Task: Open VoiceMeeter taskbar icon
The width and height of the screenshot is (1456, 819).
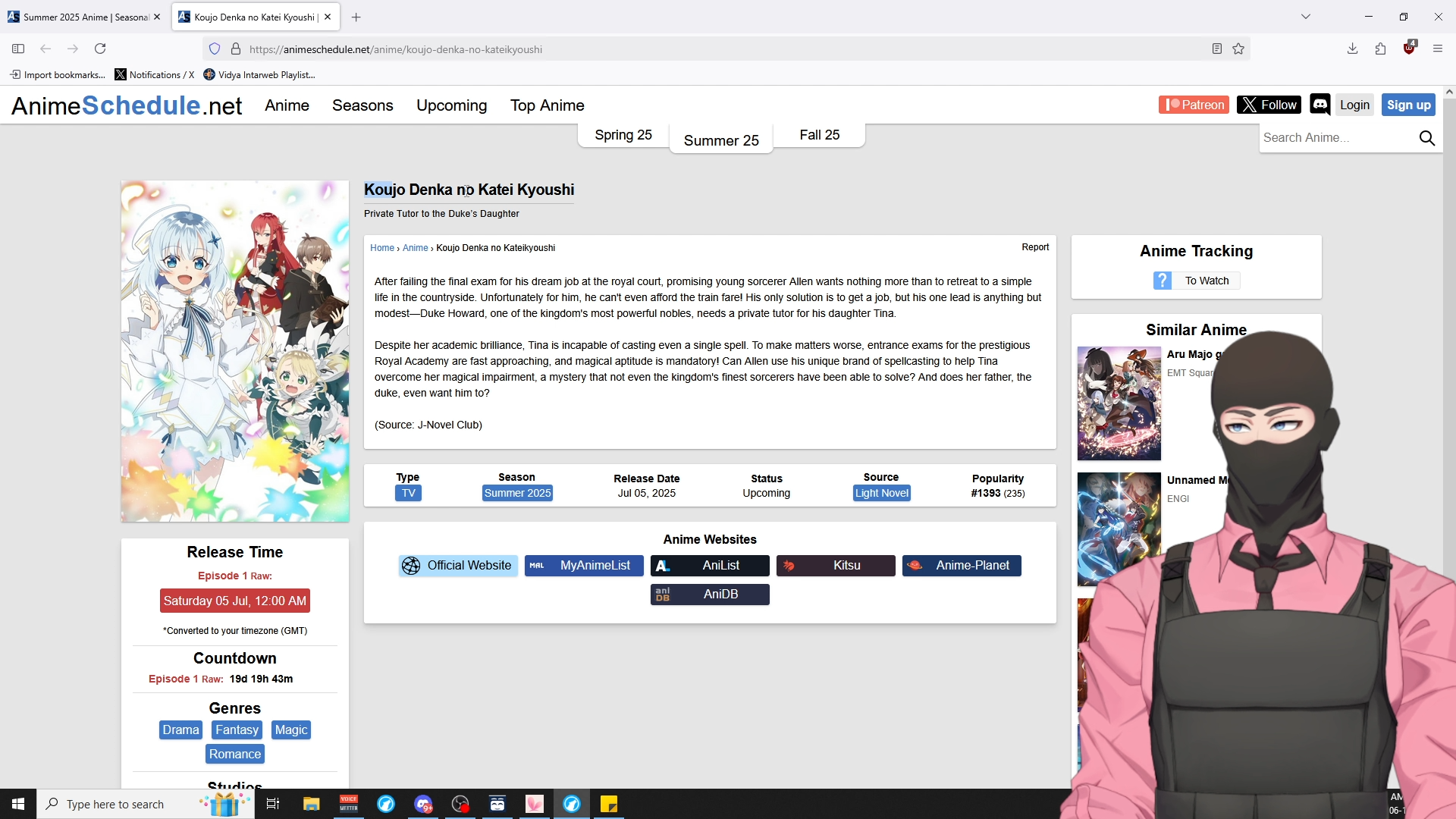Action: [349, 804]
